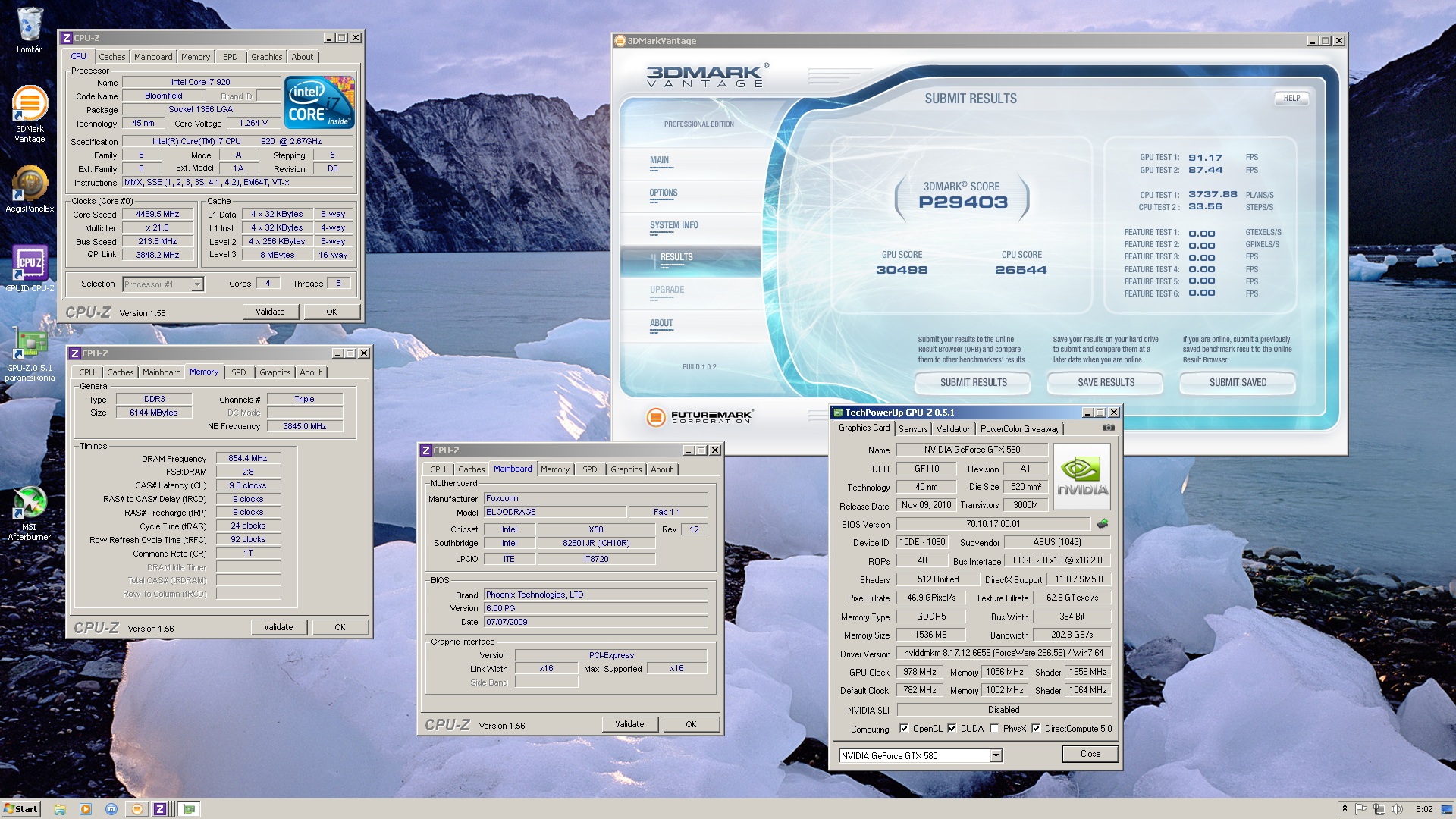Click the BIOS save chip icon in GPU-Z
The height and width of the screenshot is (819, 1456).
(1103, 524)
